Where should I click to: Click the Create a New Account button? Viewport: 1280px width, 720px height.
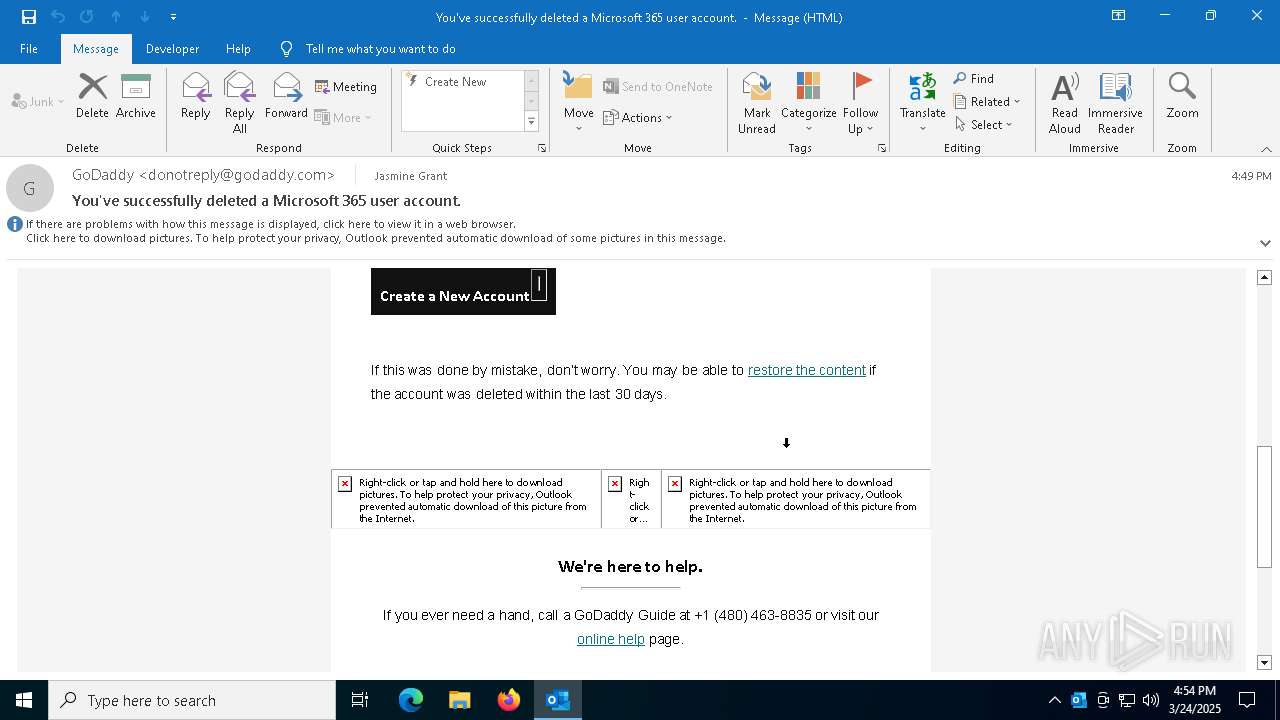(463, 292)
